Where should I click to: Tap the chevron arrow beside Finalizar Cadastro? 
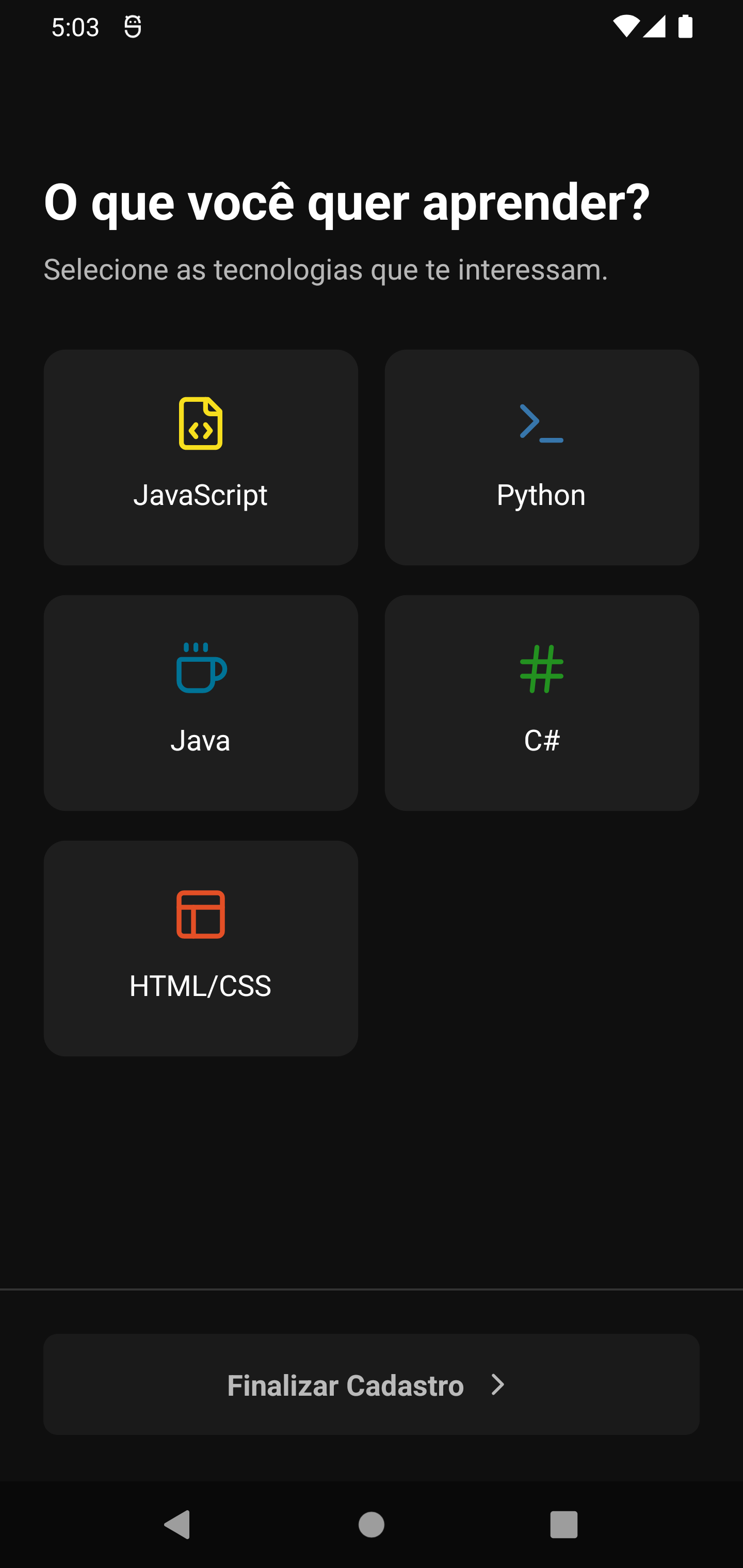coord(498,1385)
